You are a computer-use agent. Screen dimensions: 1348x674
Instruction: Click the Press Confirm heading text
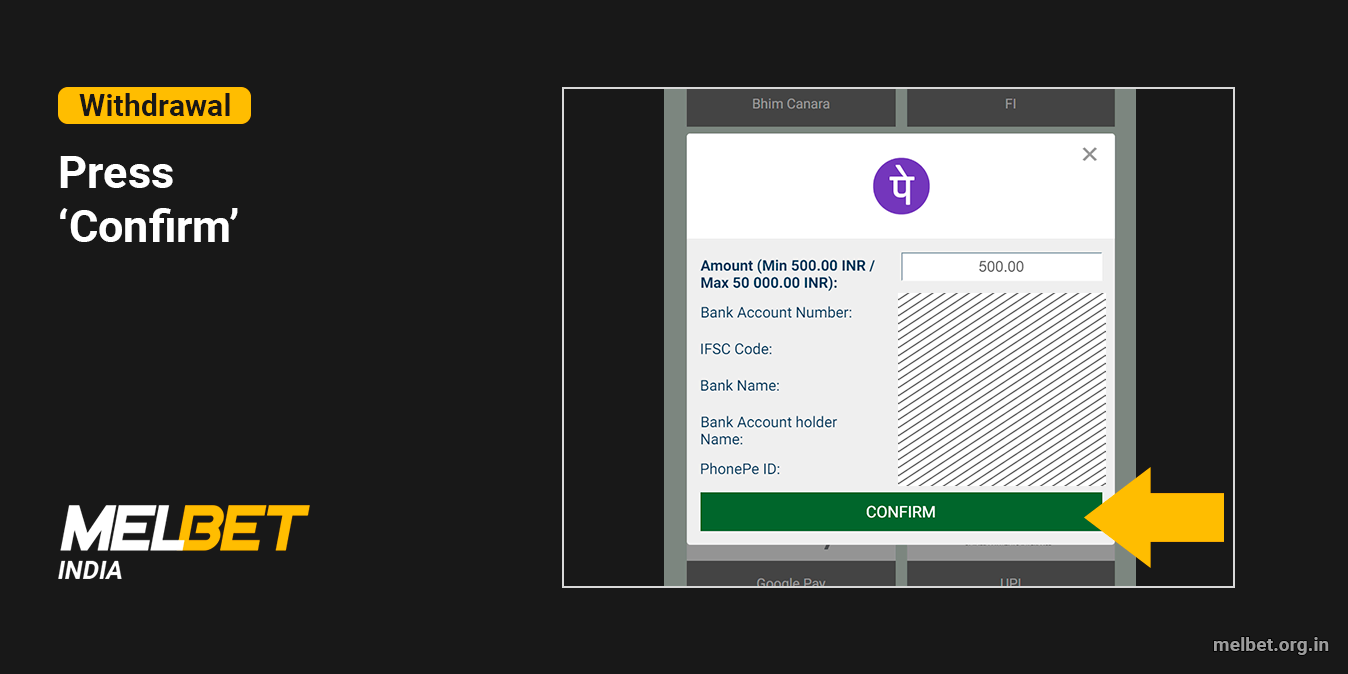(x=147, y=200)
